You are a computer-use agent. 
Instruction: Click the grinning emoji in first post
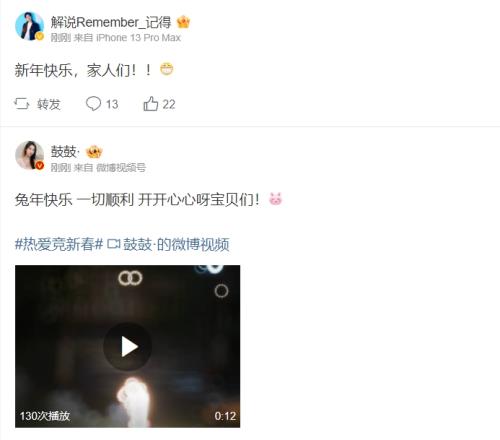167,69
